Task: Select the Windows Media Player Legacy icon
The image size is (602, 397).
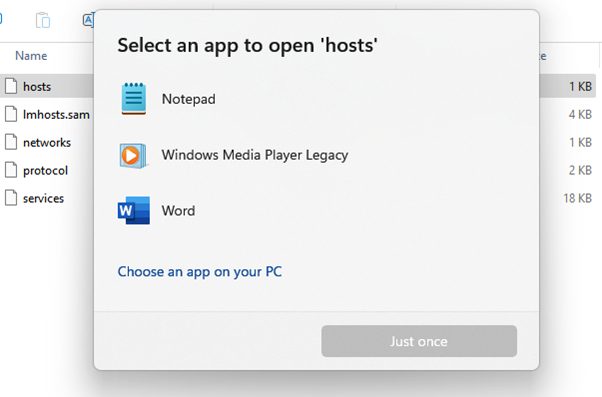Action: coord(133,155)
